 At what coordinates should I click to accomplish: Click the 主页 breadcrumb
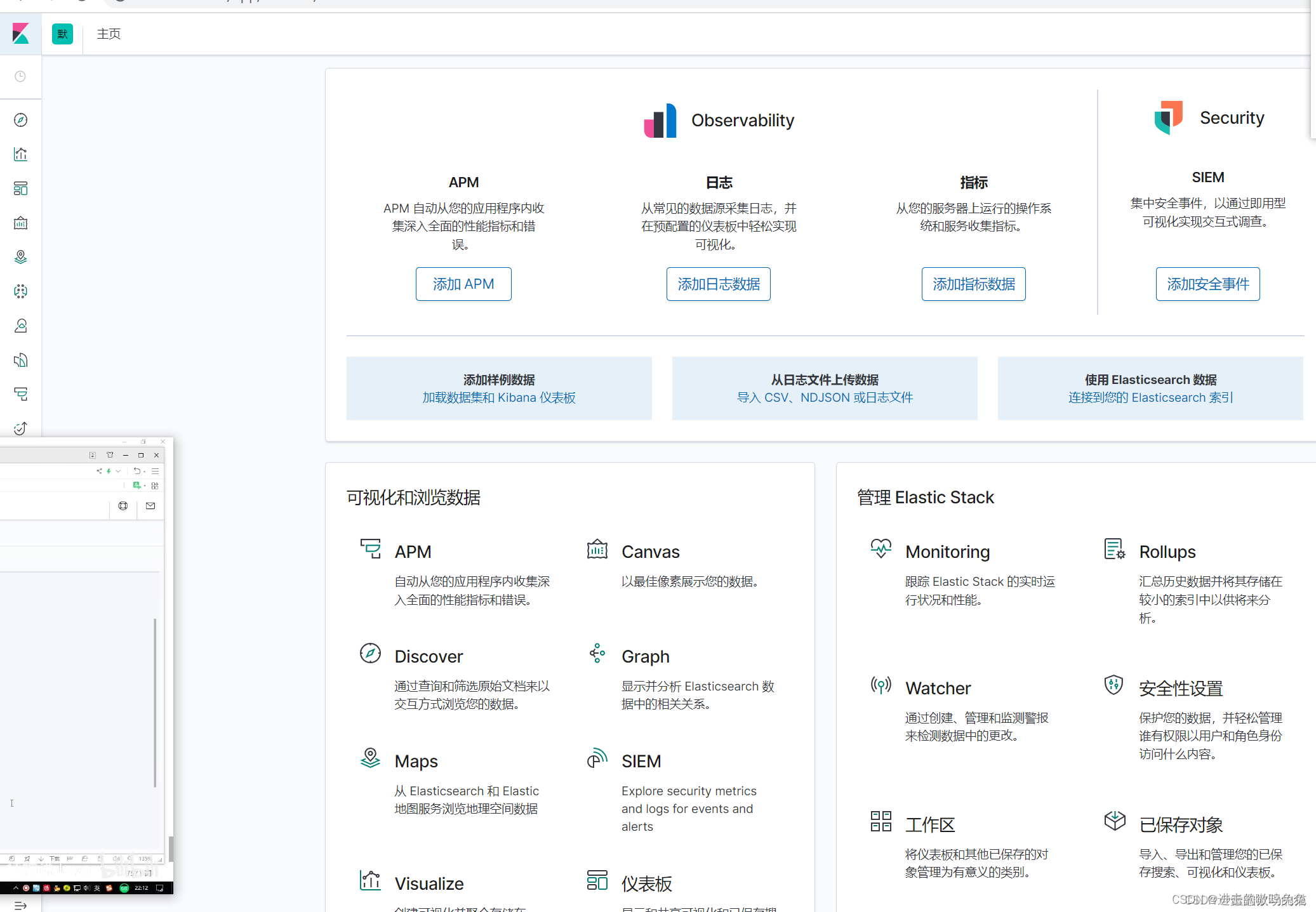pyautogui.click(x=109, y=34)
